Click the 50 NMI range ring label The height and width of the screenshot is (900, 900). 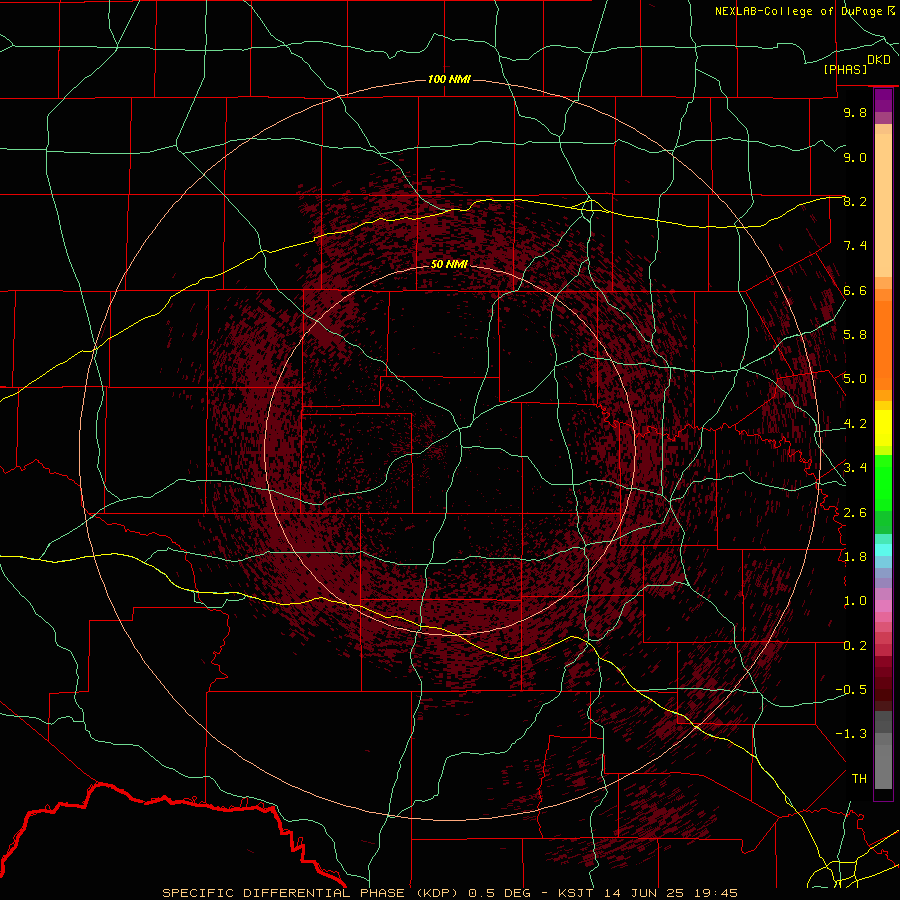pyautogui.click(x=449, y=264)
